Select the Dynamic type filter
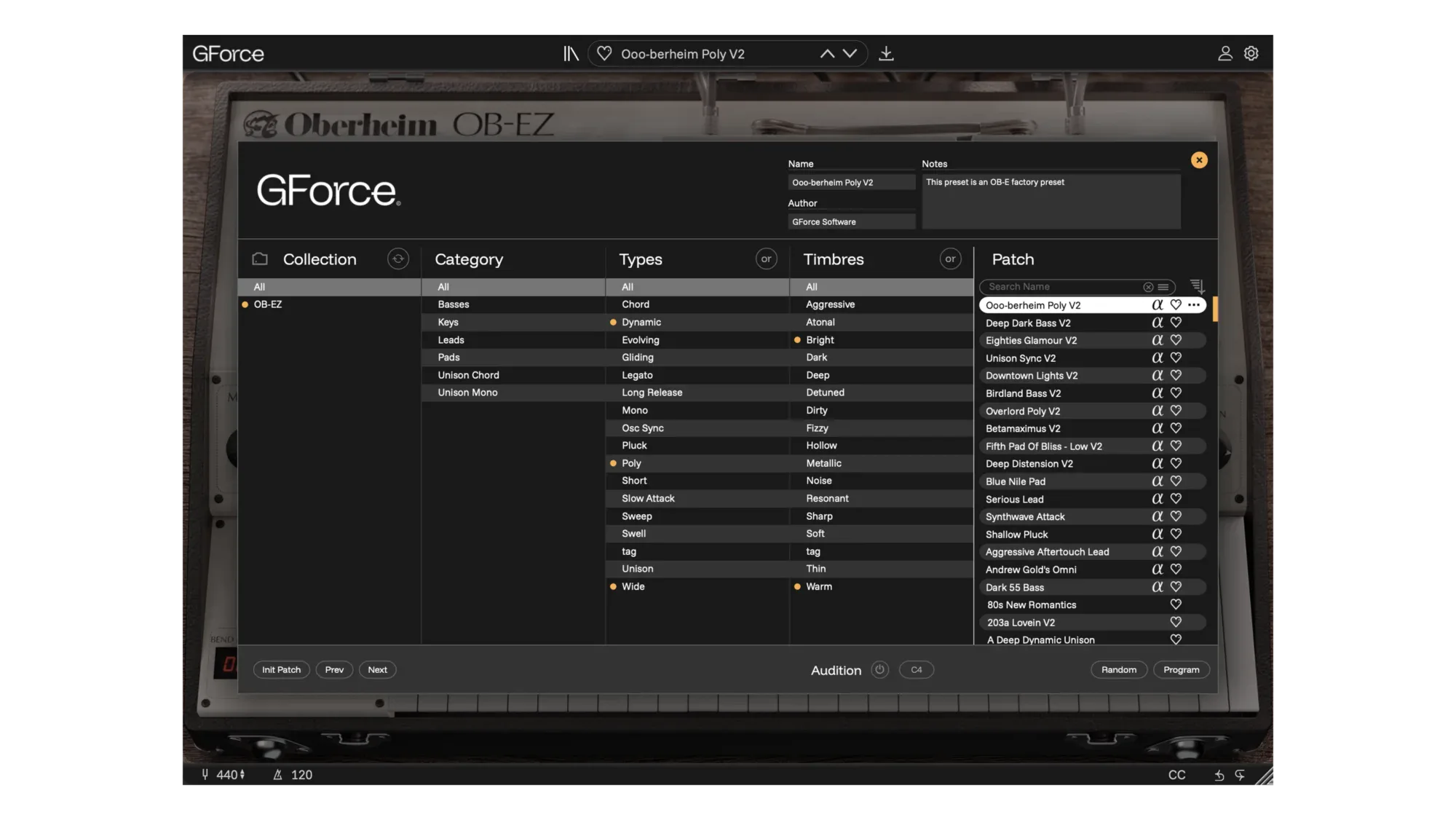The width and height of the screenshot is (1456, 820). (x=697, y=322)
